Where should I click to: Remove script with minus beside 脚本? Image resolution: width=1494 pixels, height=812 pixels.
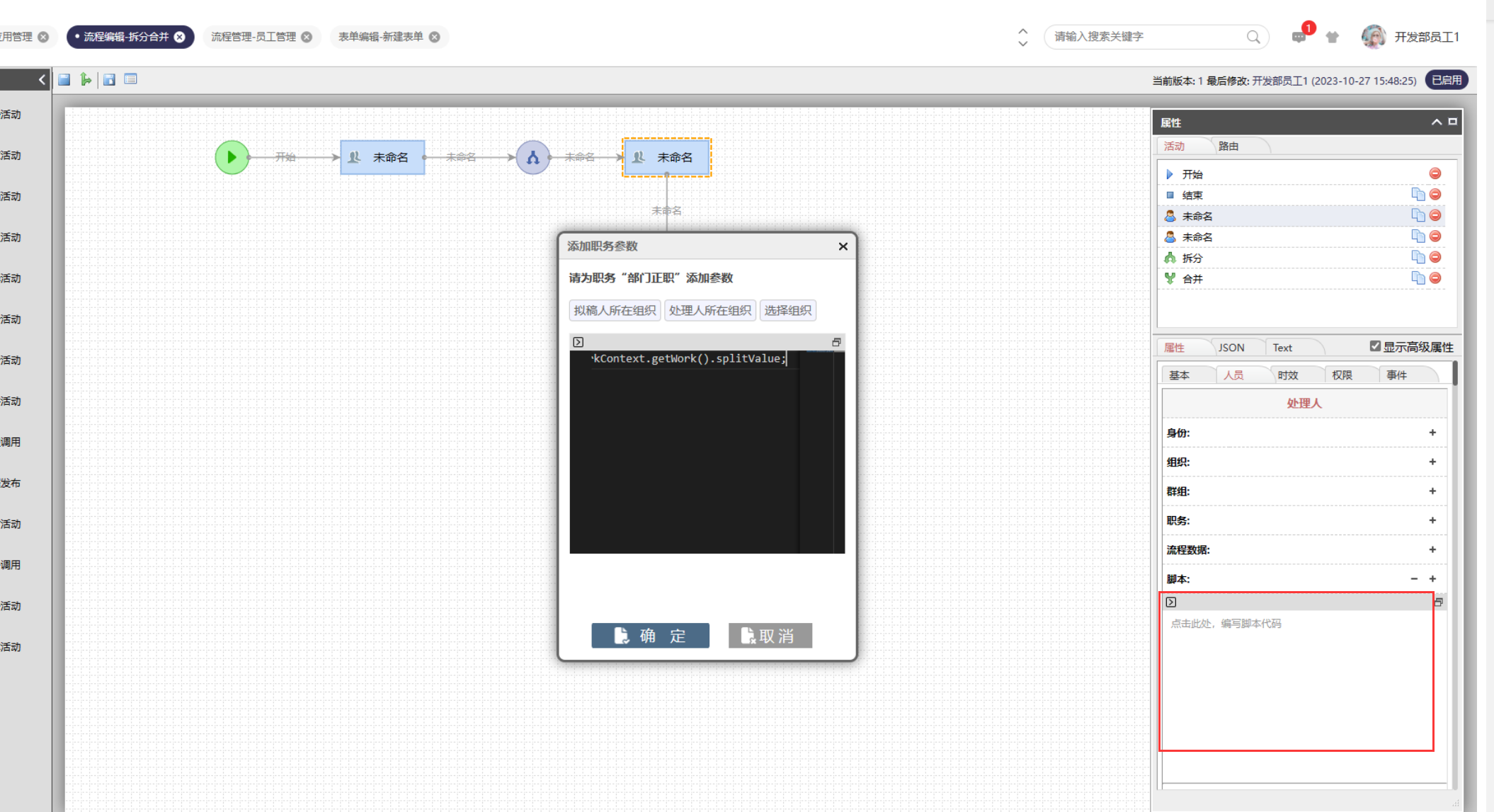pyautogui.click(x=1414, y=578)
